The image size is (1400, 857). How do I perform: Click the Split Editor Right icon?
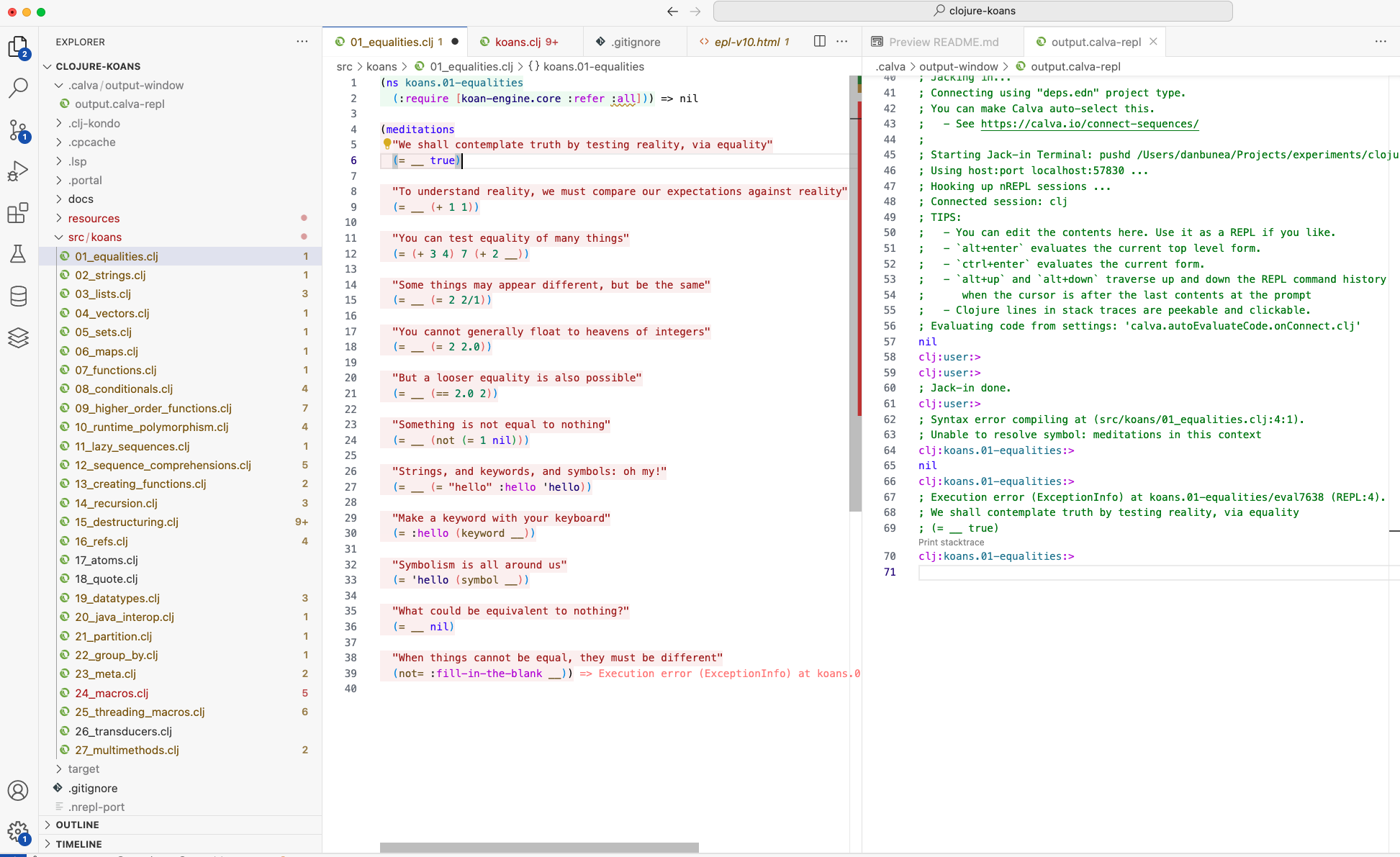tap(819, 42)
